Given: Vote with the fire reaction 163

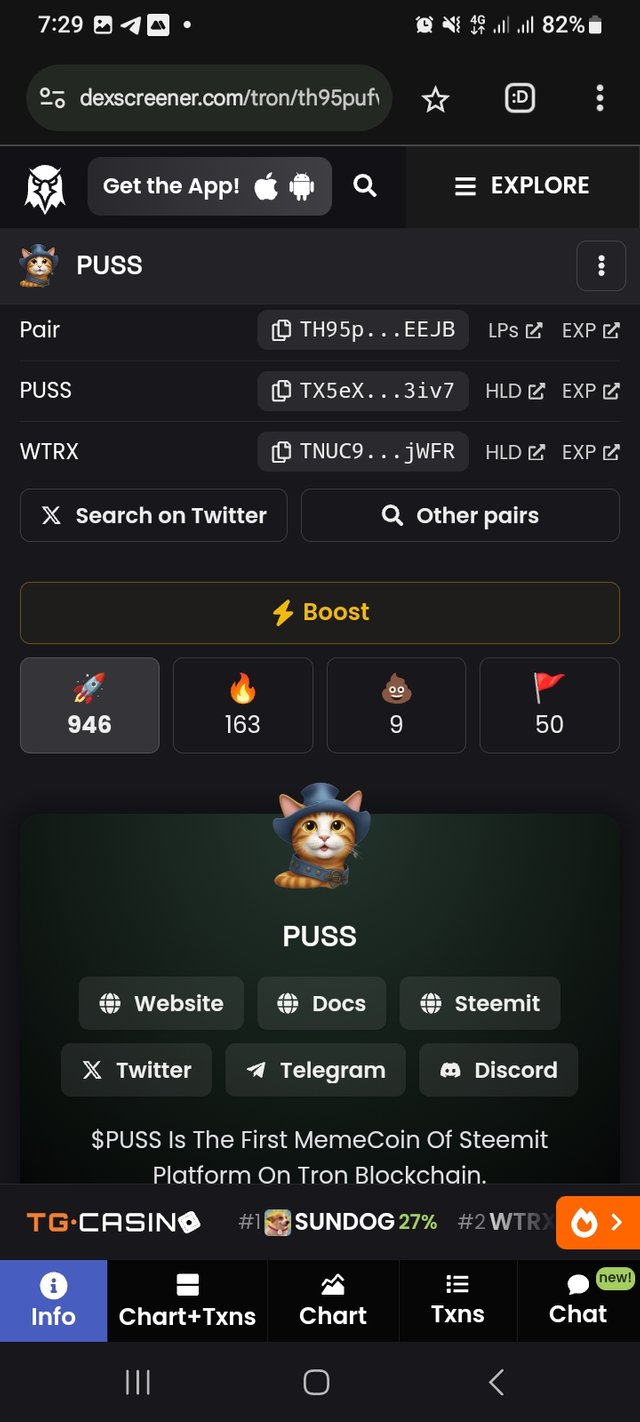Looking at the screenshot, I should click(243, 705).
